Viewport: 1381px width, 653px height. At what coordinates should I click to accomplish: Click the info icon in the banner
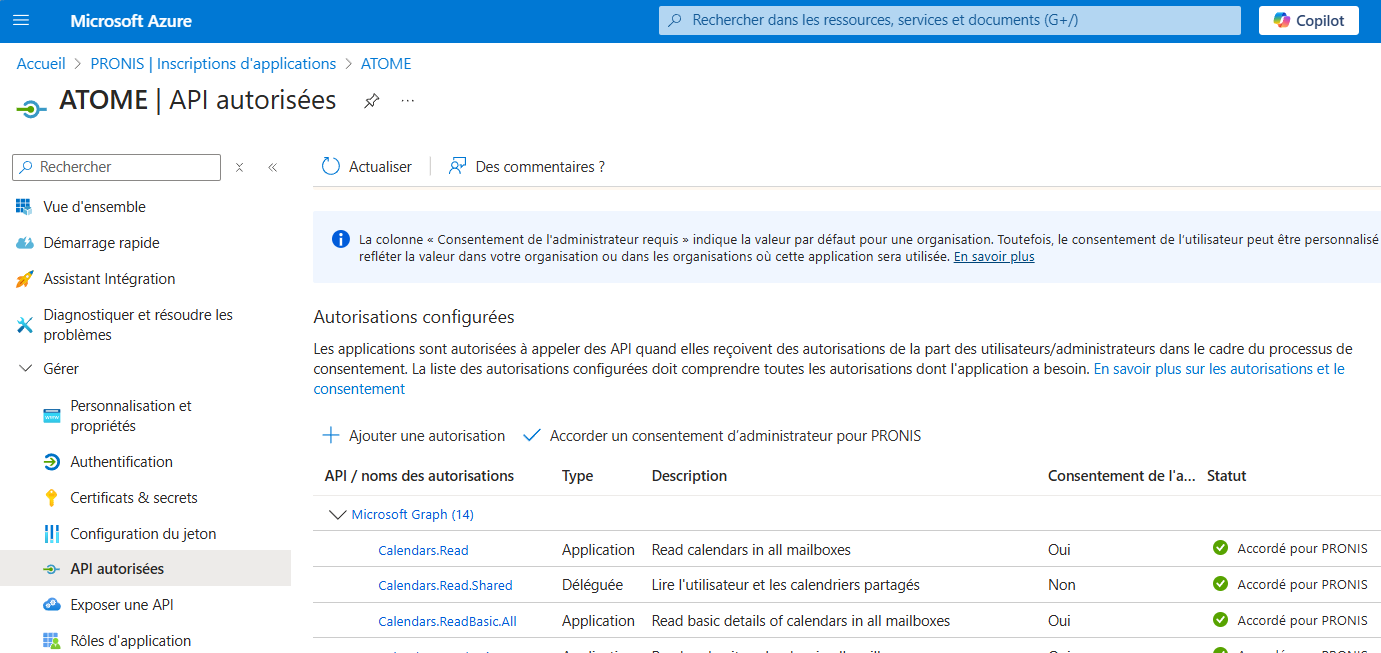[341, 239]
